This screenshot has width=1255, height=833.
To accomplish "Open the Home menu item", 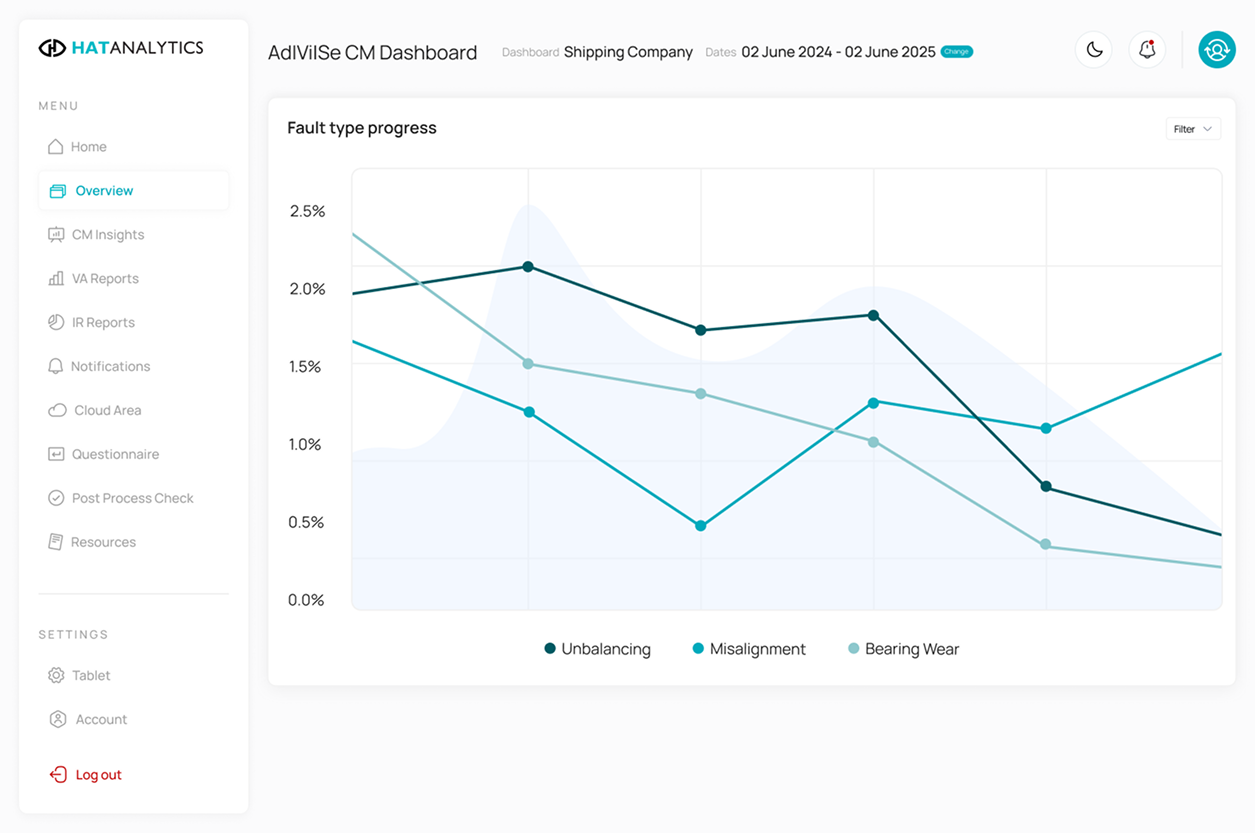I will click(89, 146).
